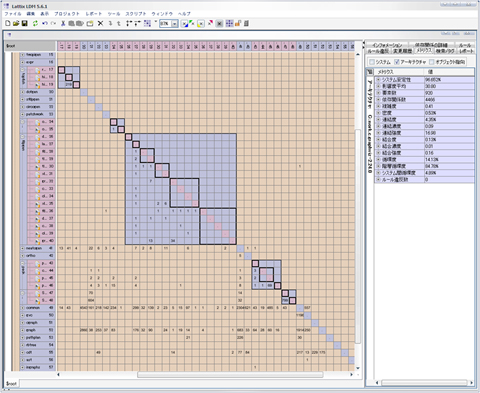
Task: Click the Move down arrow icon
Action: pos(110,23)
